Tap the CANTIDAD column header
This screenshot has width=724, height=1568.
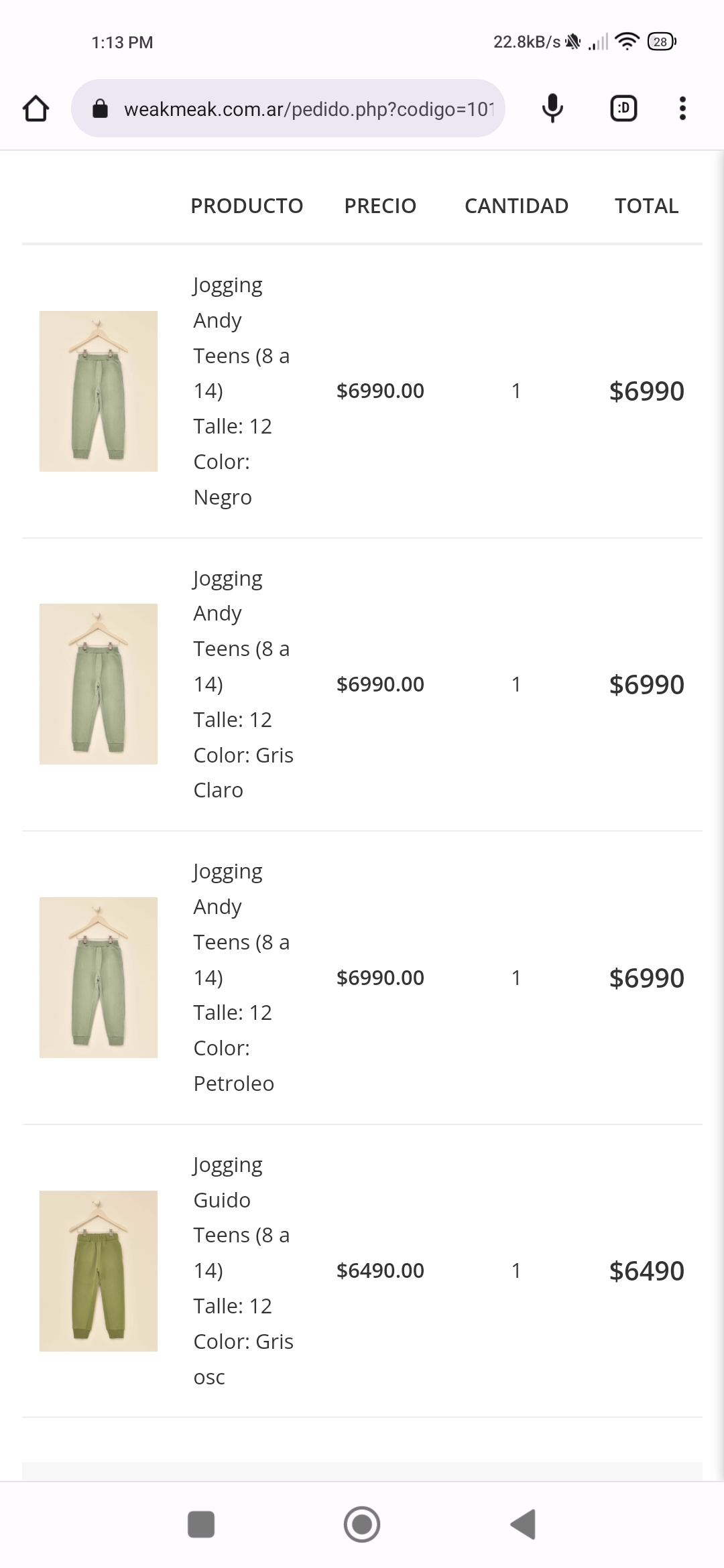tap(516, 206)
